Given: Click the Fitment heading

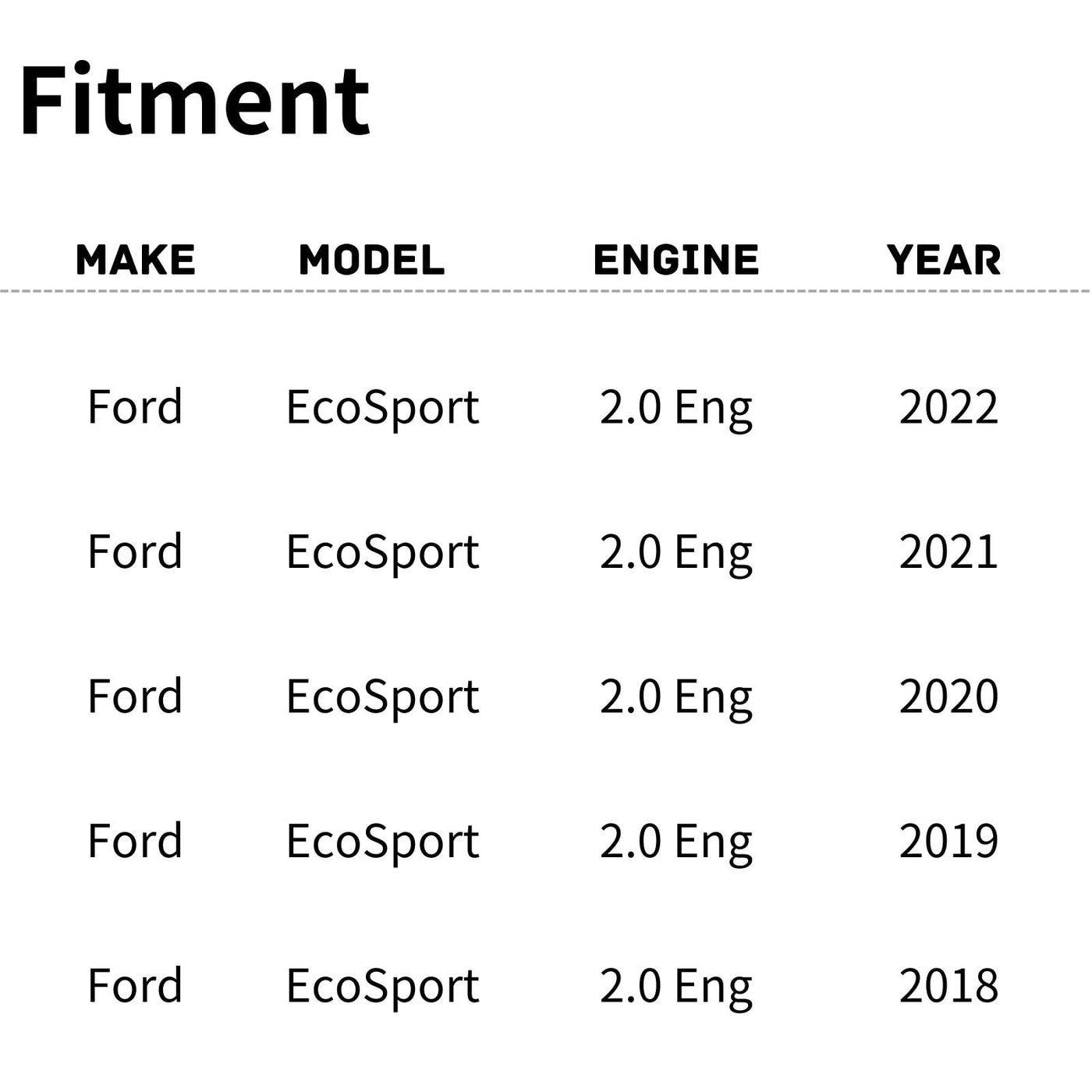Looking at the screenshot, I should [194, 101].
